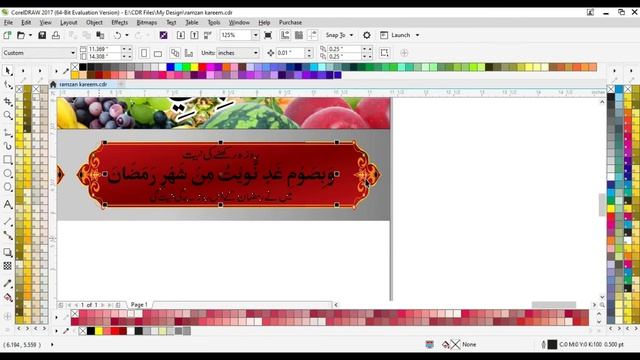Select the Artistic Media tool
The image size is (640, 360).
tap(8, 146)
